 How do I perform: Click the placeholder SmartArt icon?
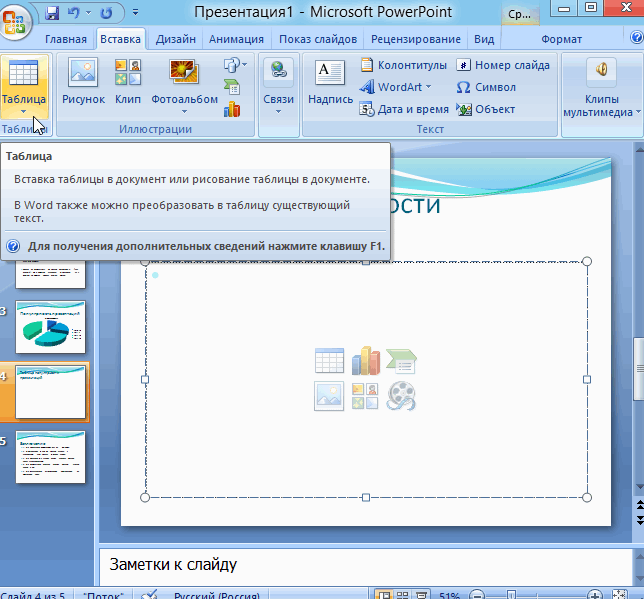(x=401, y=361)
